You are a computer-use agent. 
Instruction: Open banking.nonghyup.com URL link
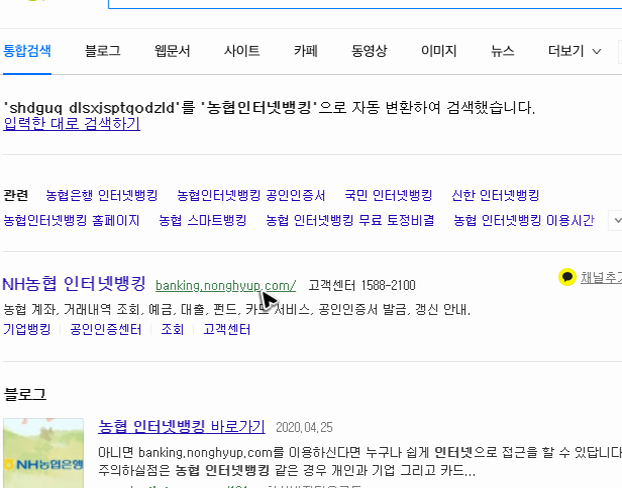click(x=226, y=285)
